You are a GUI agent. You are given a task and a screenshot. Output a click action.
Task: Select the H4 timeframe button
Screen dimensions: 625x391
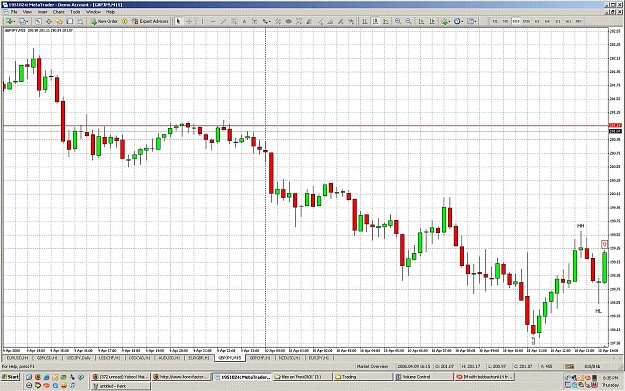click(x=547, y=22)
